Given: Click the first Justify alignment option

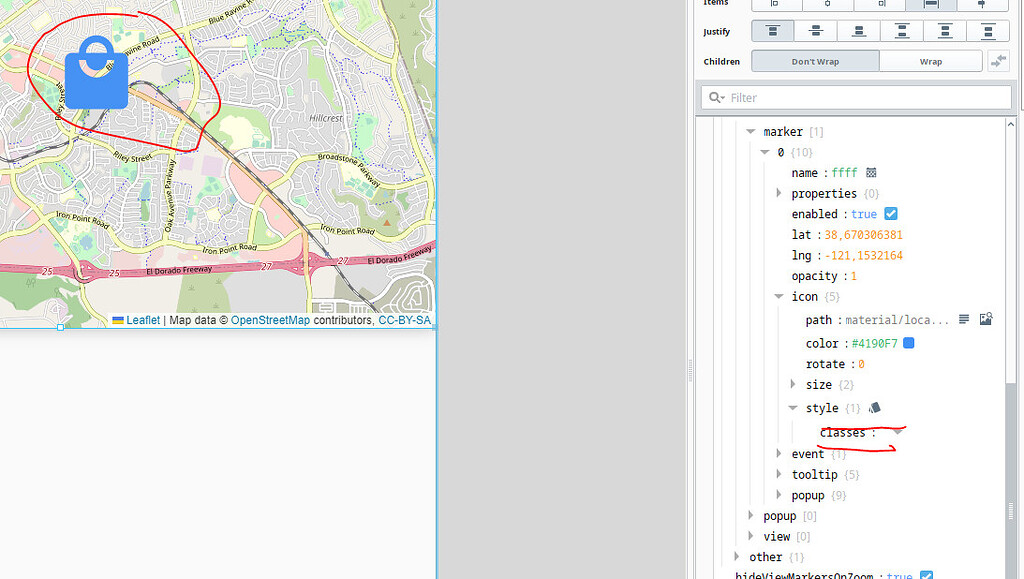Looking at the screenshot, I should click(771, 30).
